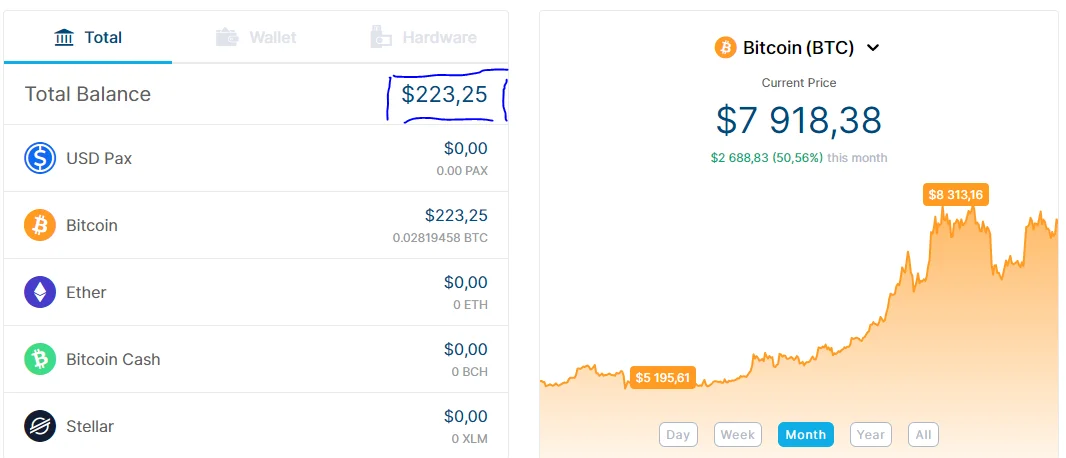
Task: Select the Day chart range
Action: (x=678, y=435)
